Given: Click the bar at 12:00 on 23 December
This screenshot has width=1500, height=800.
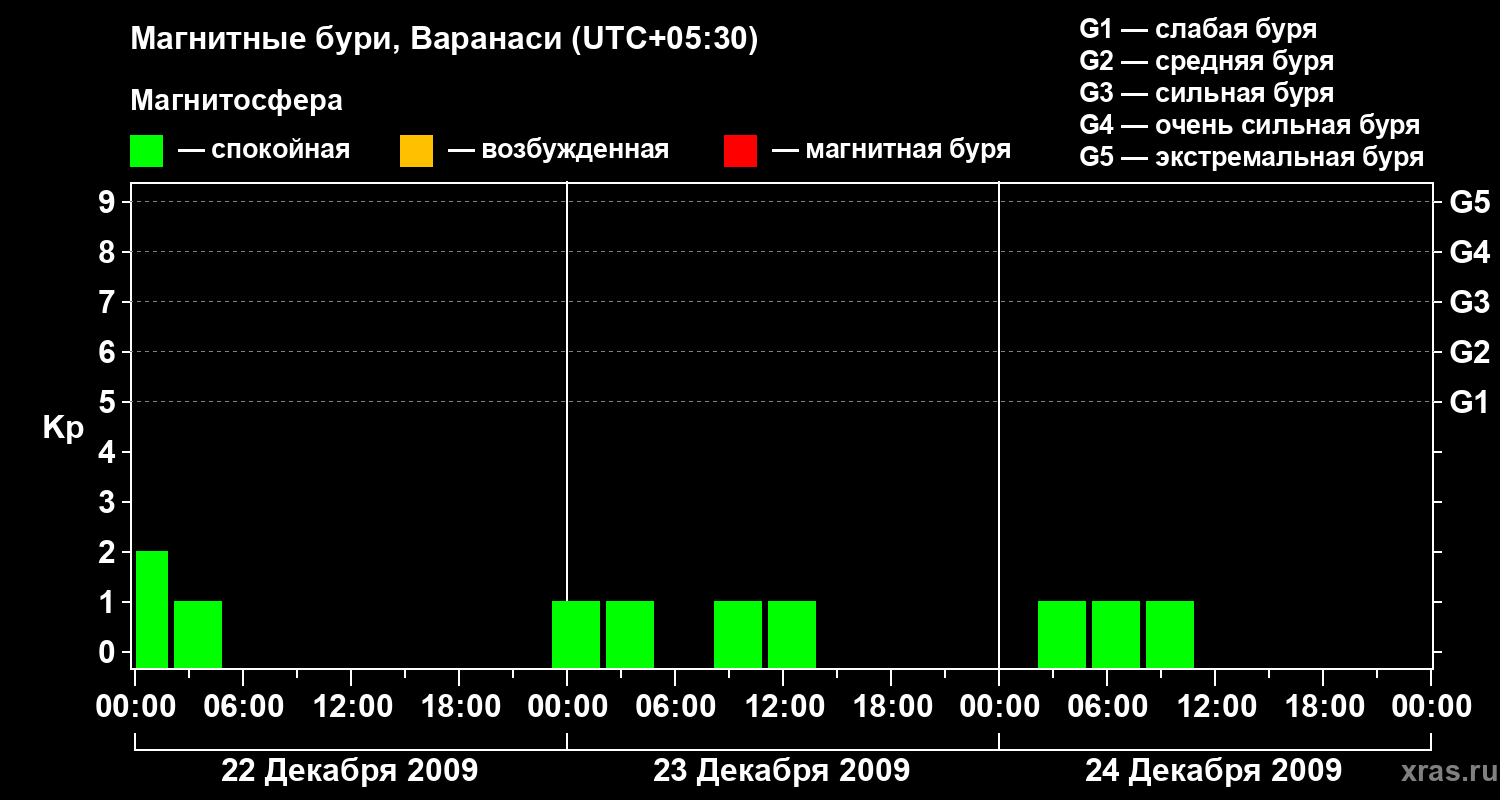Looking at the screenshot, I should 792,634.
